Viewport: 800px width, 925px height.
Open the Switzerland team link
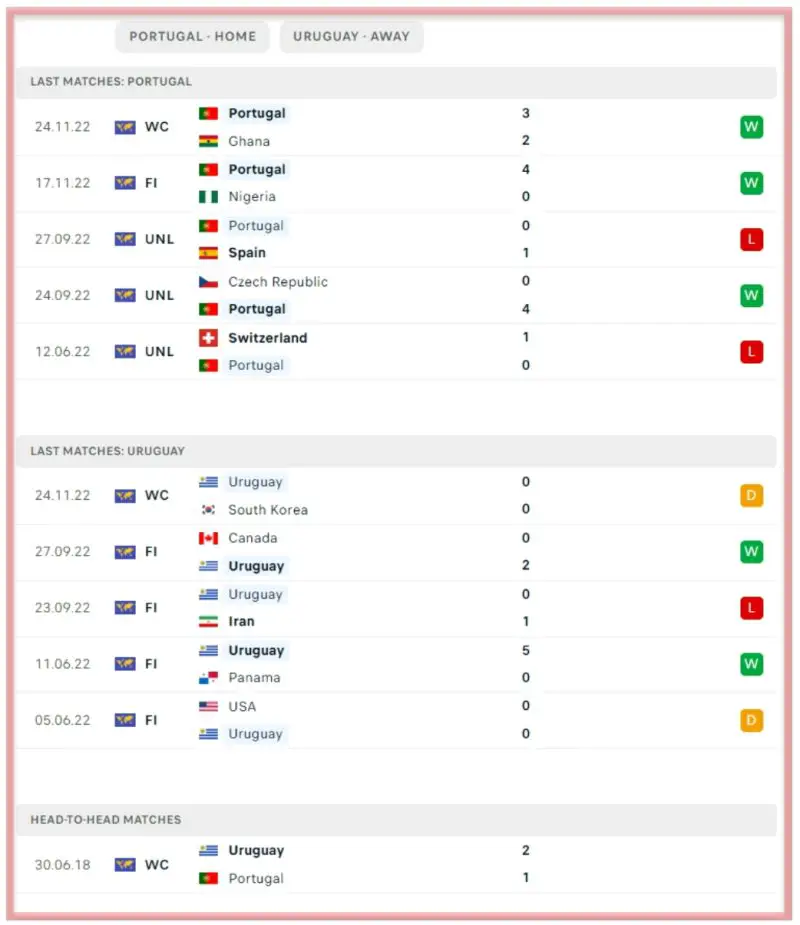pos(267,338)
